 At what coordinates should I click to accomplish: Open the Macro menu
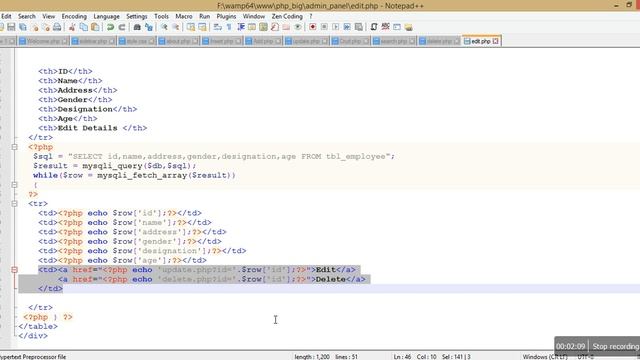coord(184,16)
